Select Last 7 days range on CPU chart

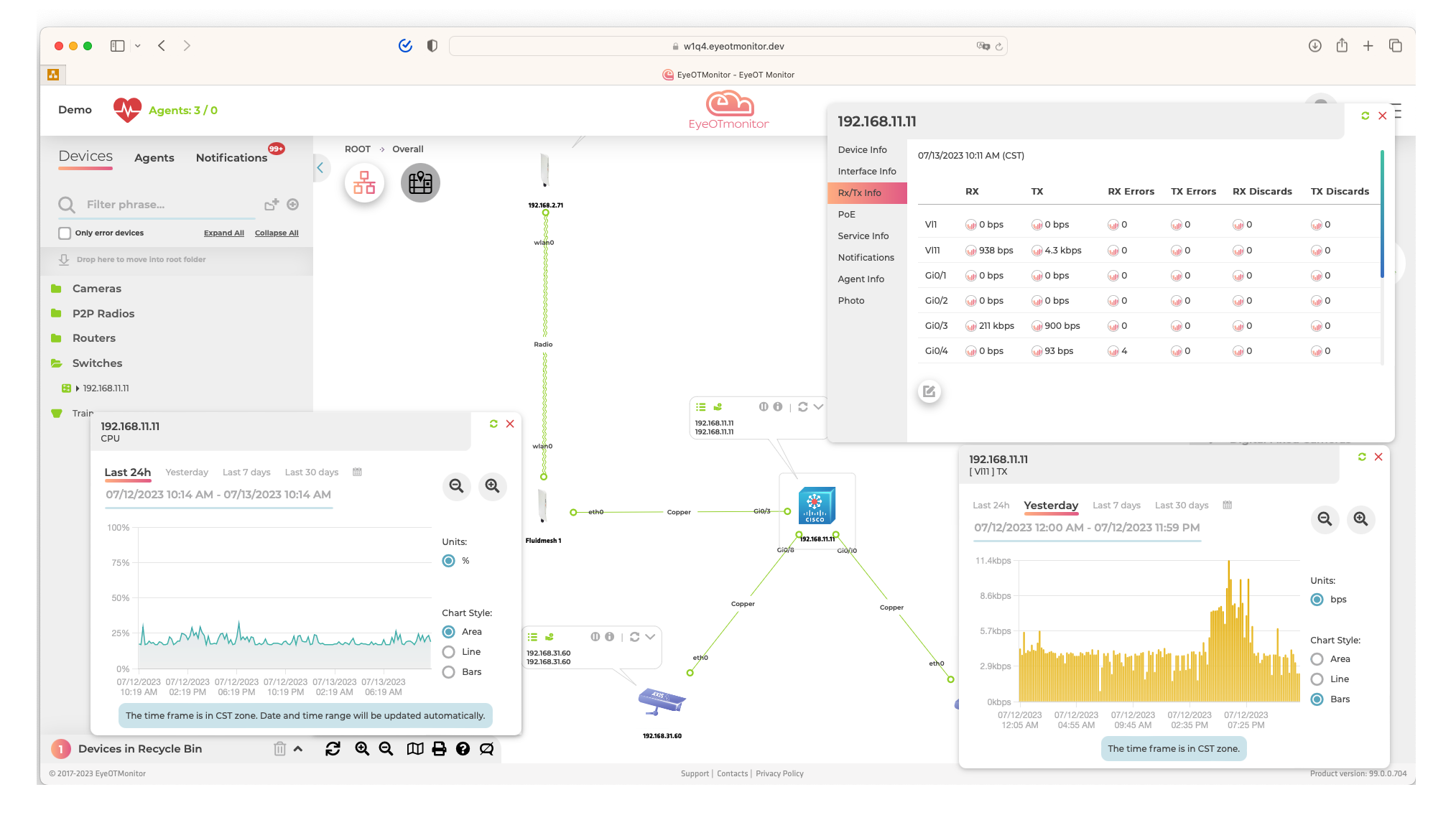point(246,472)
